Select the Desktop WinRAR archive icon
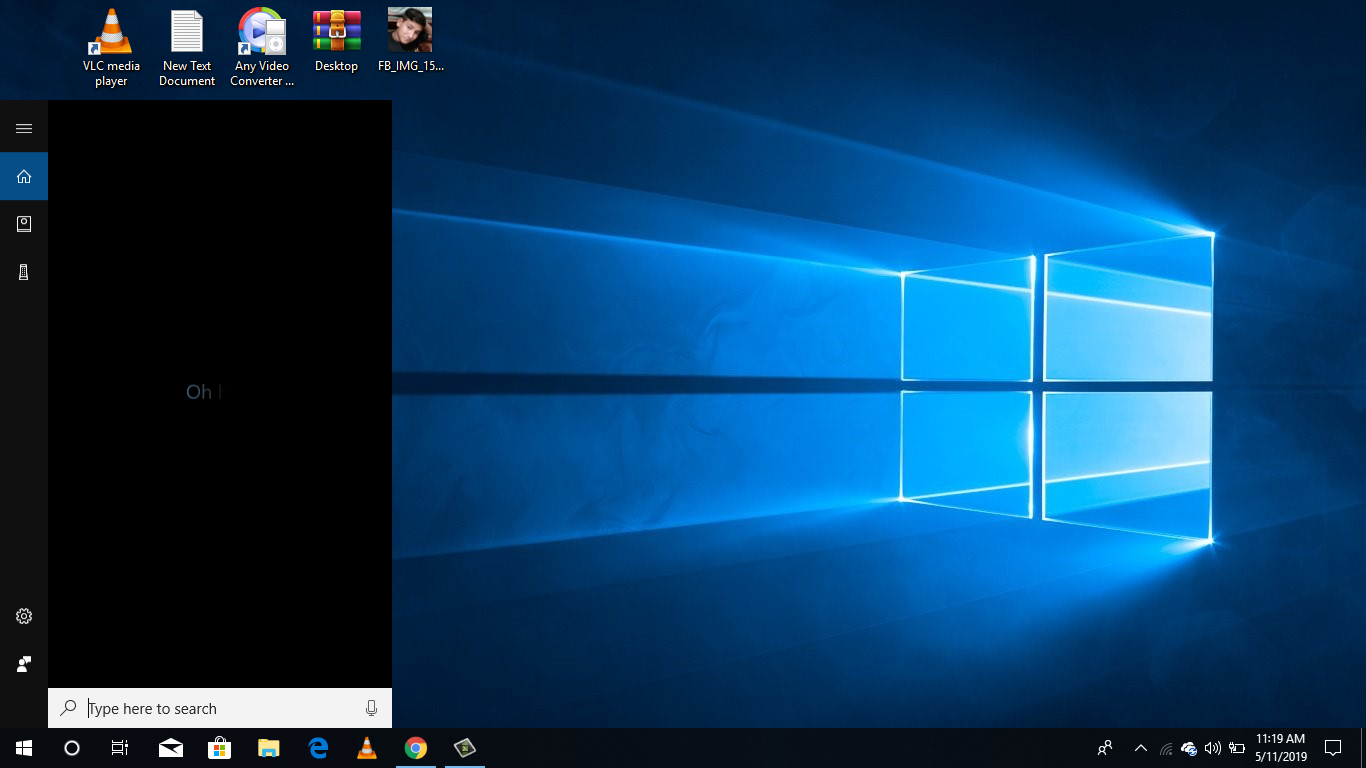 [336, 41]
